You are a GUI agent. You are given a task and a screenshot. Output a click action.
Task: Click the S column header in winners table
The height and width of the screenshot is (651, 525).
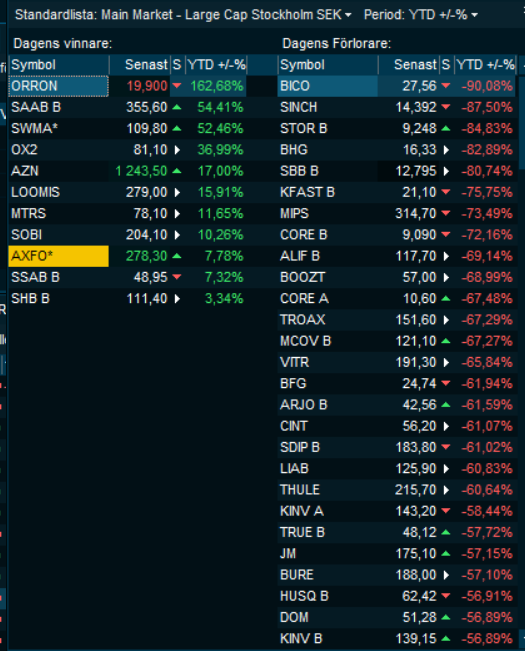coord(177,65)
